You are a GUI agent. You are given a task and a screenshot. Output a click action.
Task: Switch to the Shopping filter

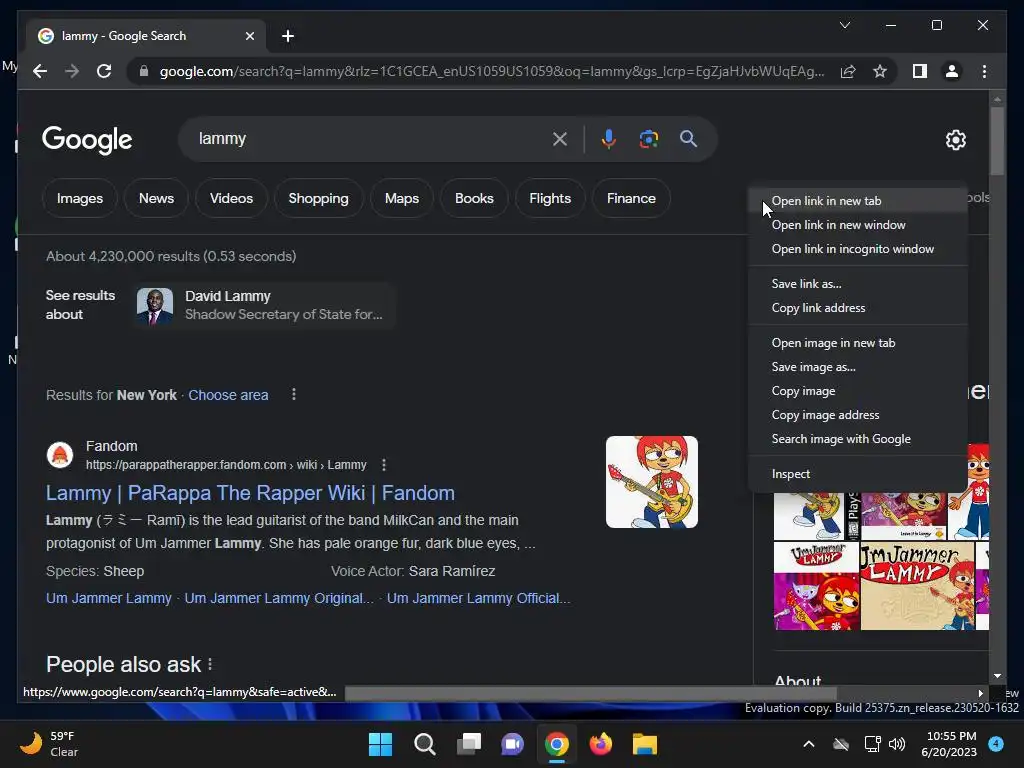tap(318, 199)
